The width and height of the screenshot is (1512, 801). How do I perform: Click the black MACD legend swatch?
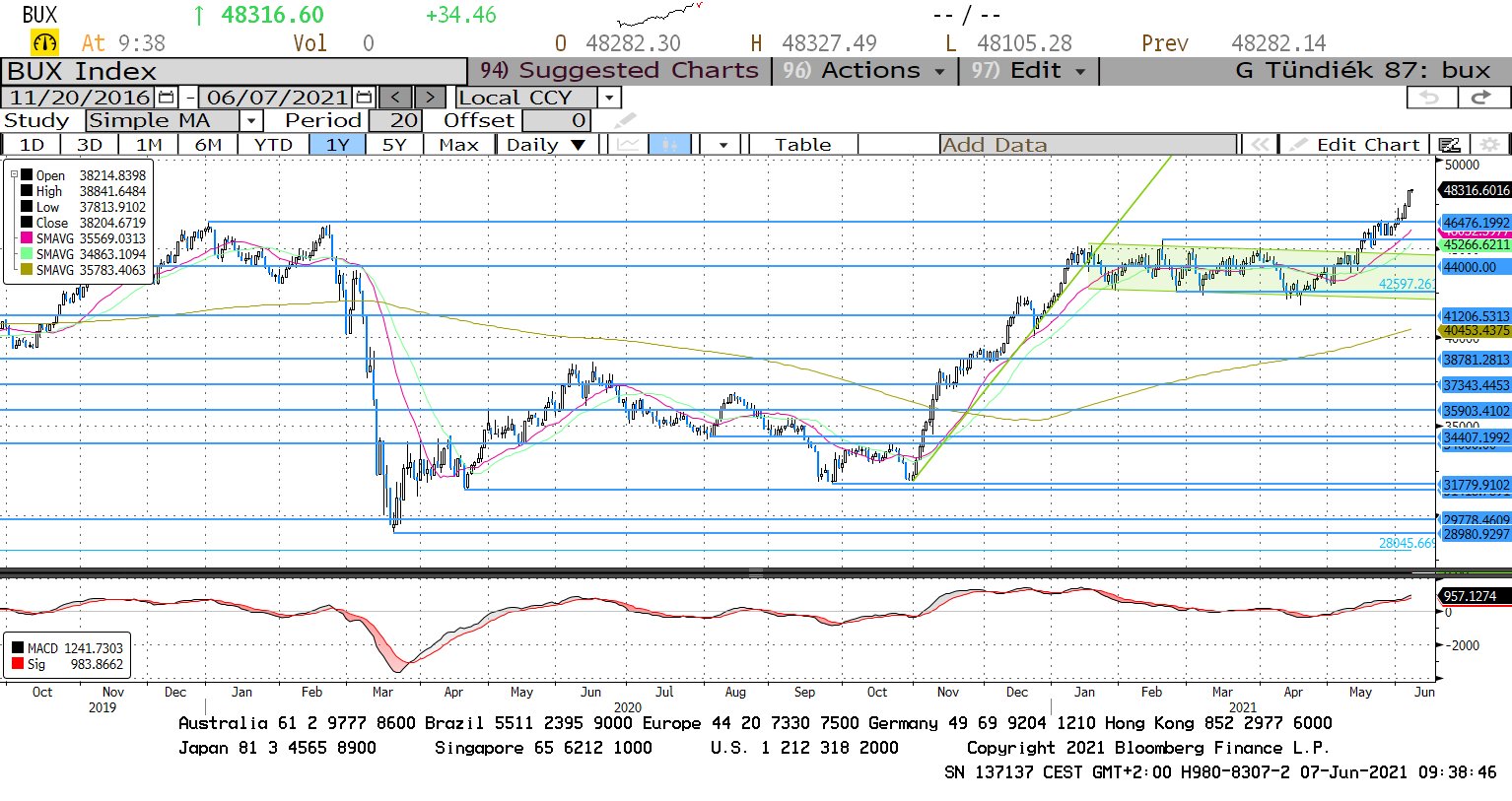pos(18,648)
